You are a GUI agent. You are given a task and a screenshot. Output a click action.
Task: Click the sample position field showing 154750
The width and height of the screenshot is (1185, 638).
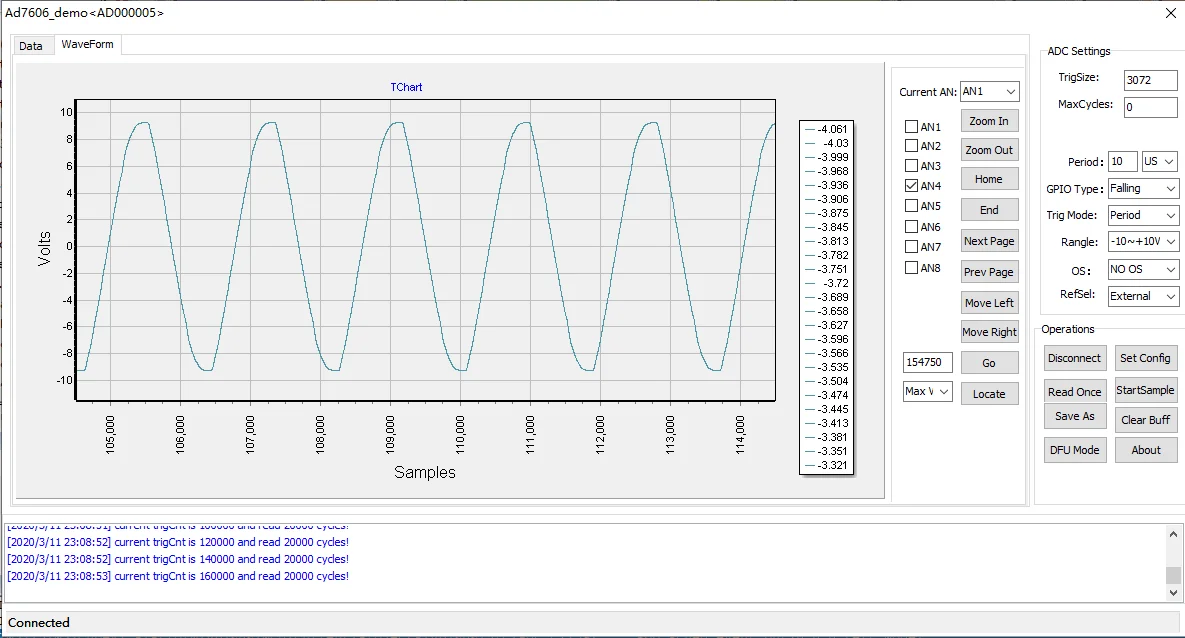927,362
